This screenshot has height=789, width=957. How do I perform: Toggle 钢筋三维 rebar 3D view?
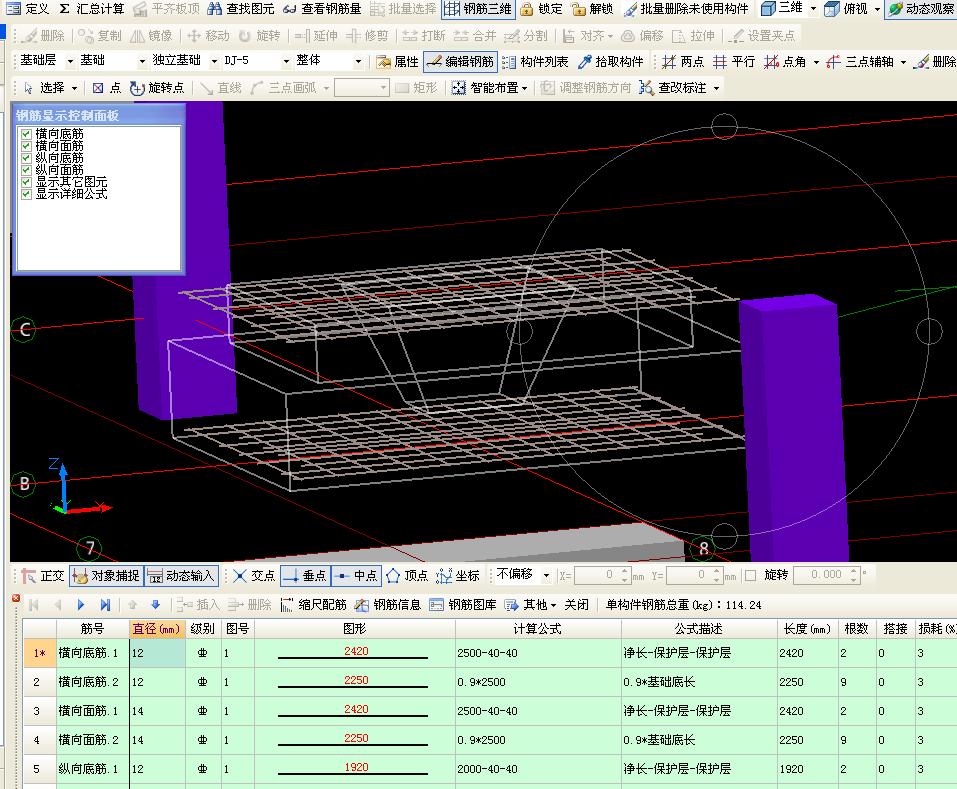(478, 9)
